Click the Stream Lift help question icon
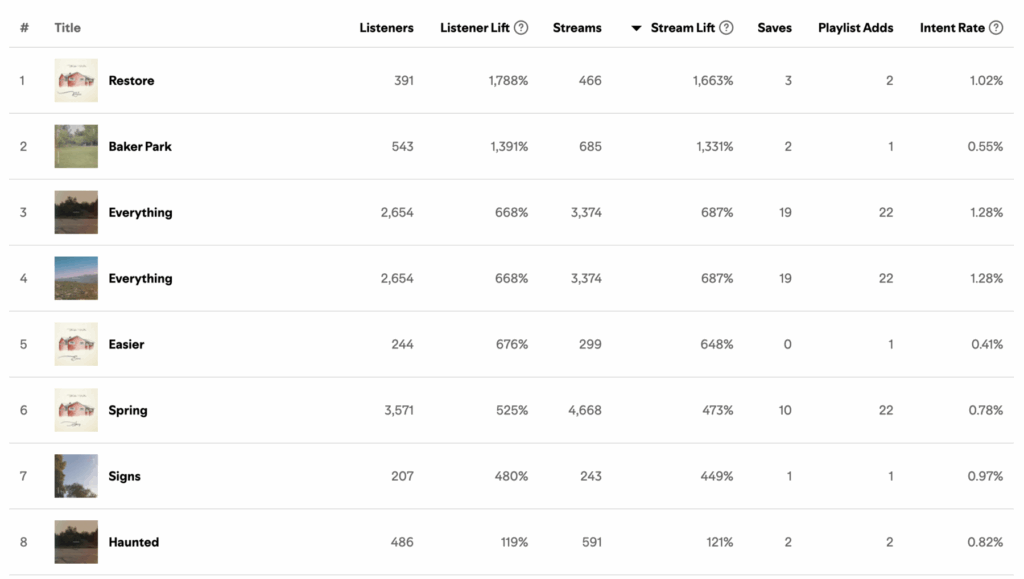This screenshot has width=1024, height=579. point(726,27)
